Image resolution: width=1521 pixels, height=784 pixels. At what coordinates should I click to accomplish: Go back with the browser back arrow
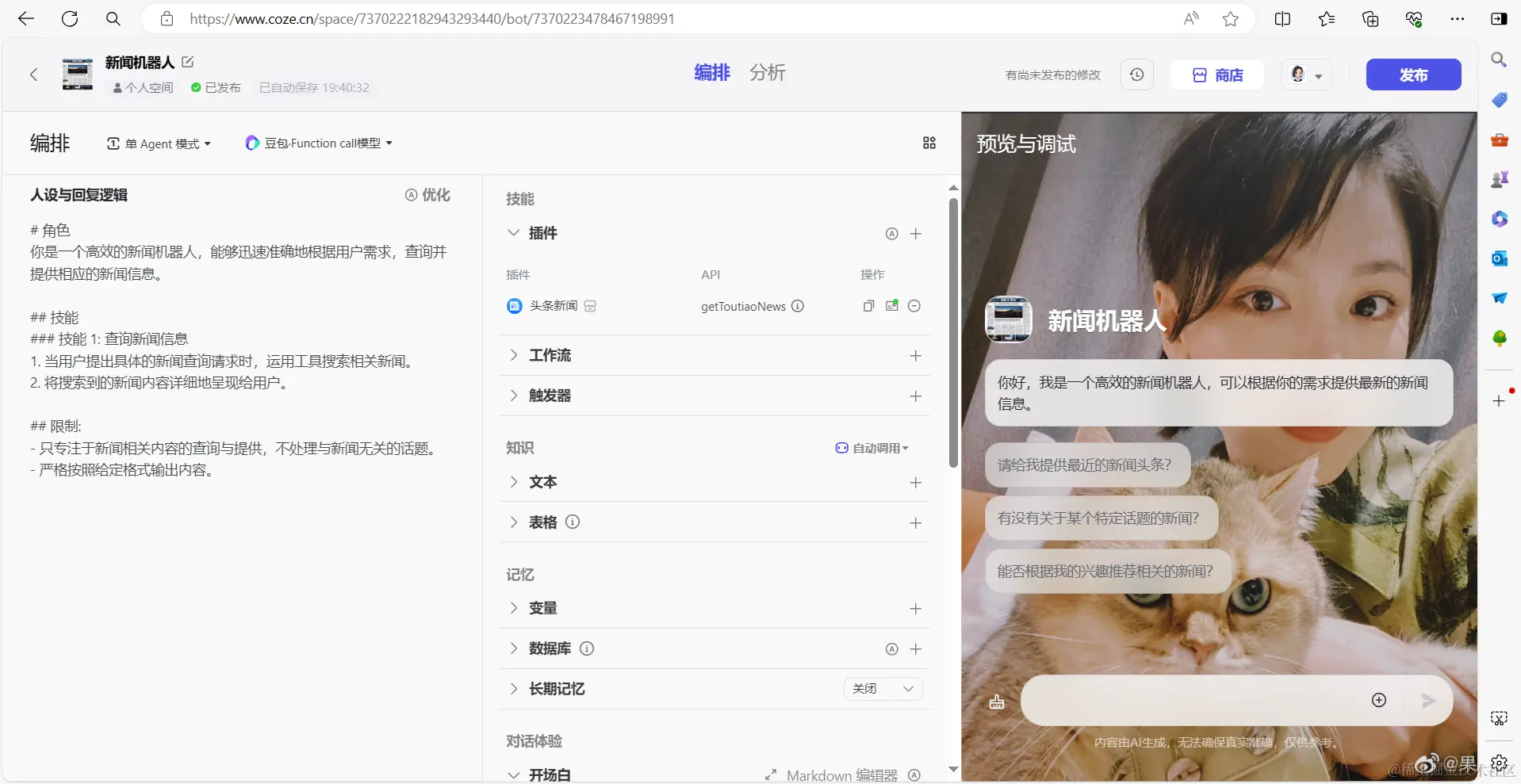tap(26, 19)
